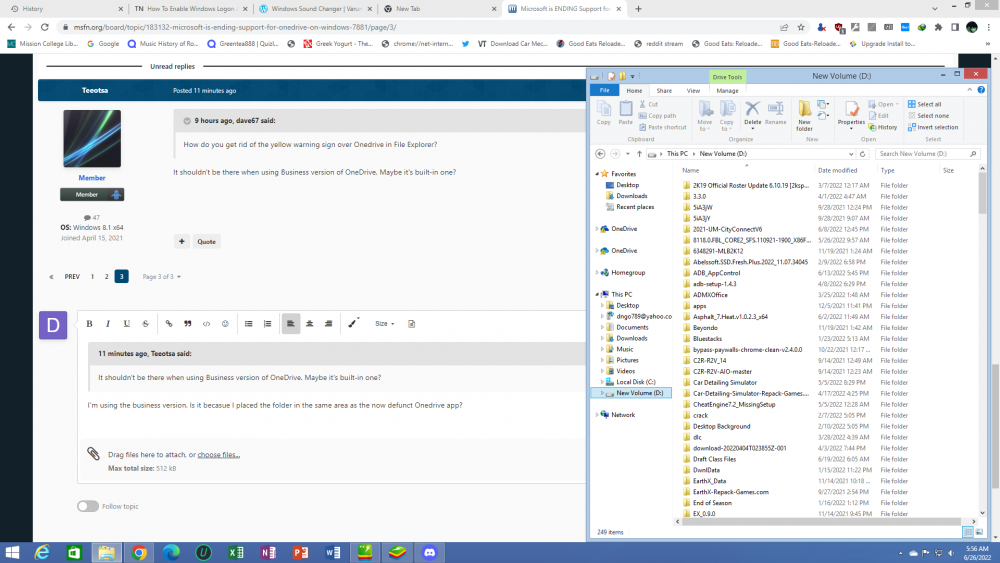Open Properties from the Explorer ribbon
Viewport: 1000px width, 563px height.
[x=851, y=113]
